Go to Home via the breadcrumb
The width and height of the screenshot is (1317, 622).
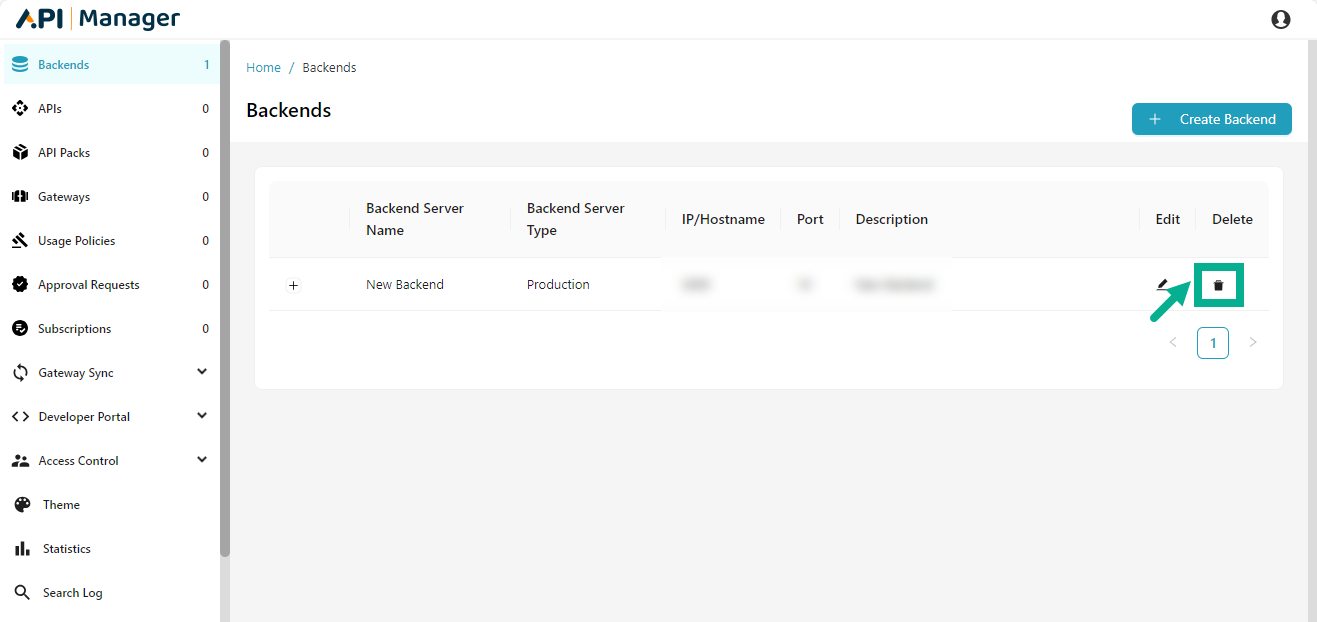click(263, 67)
